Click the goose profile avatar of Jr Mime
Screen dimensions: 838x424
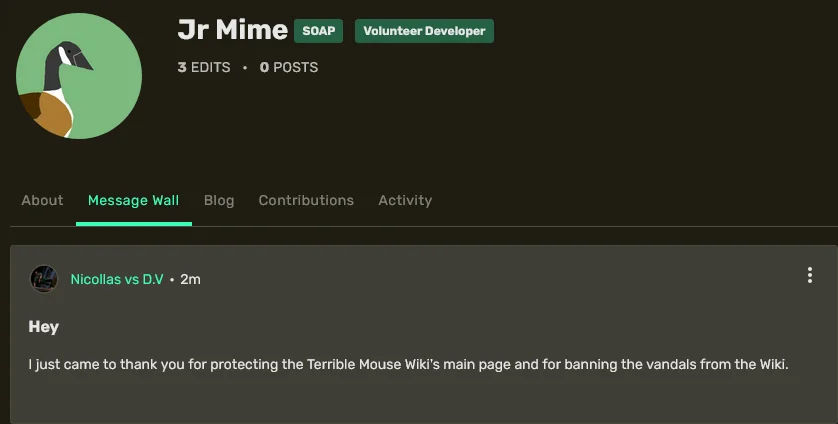tap(79, 76)
